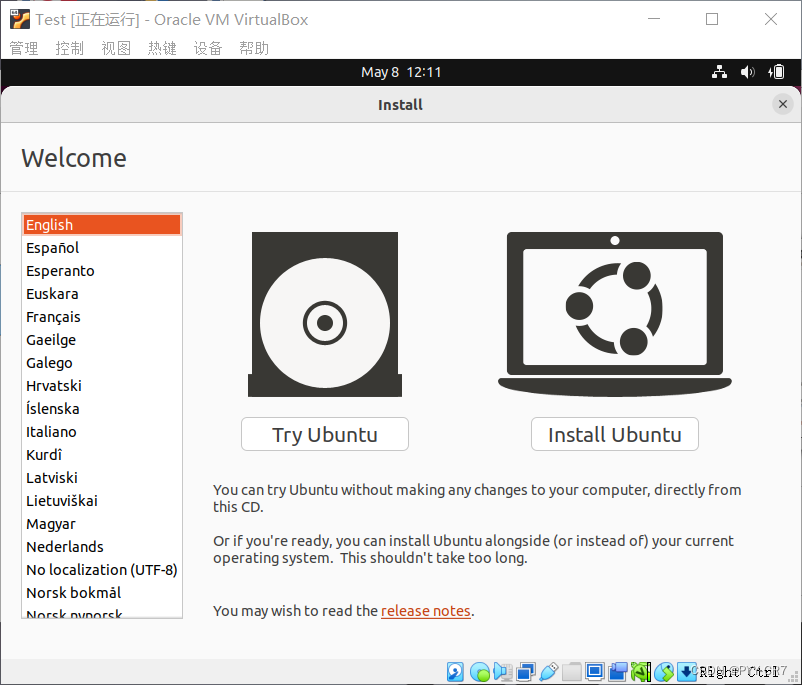Click the VirtualBox window title icon
The image size is (802, 685).
19,19
